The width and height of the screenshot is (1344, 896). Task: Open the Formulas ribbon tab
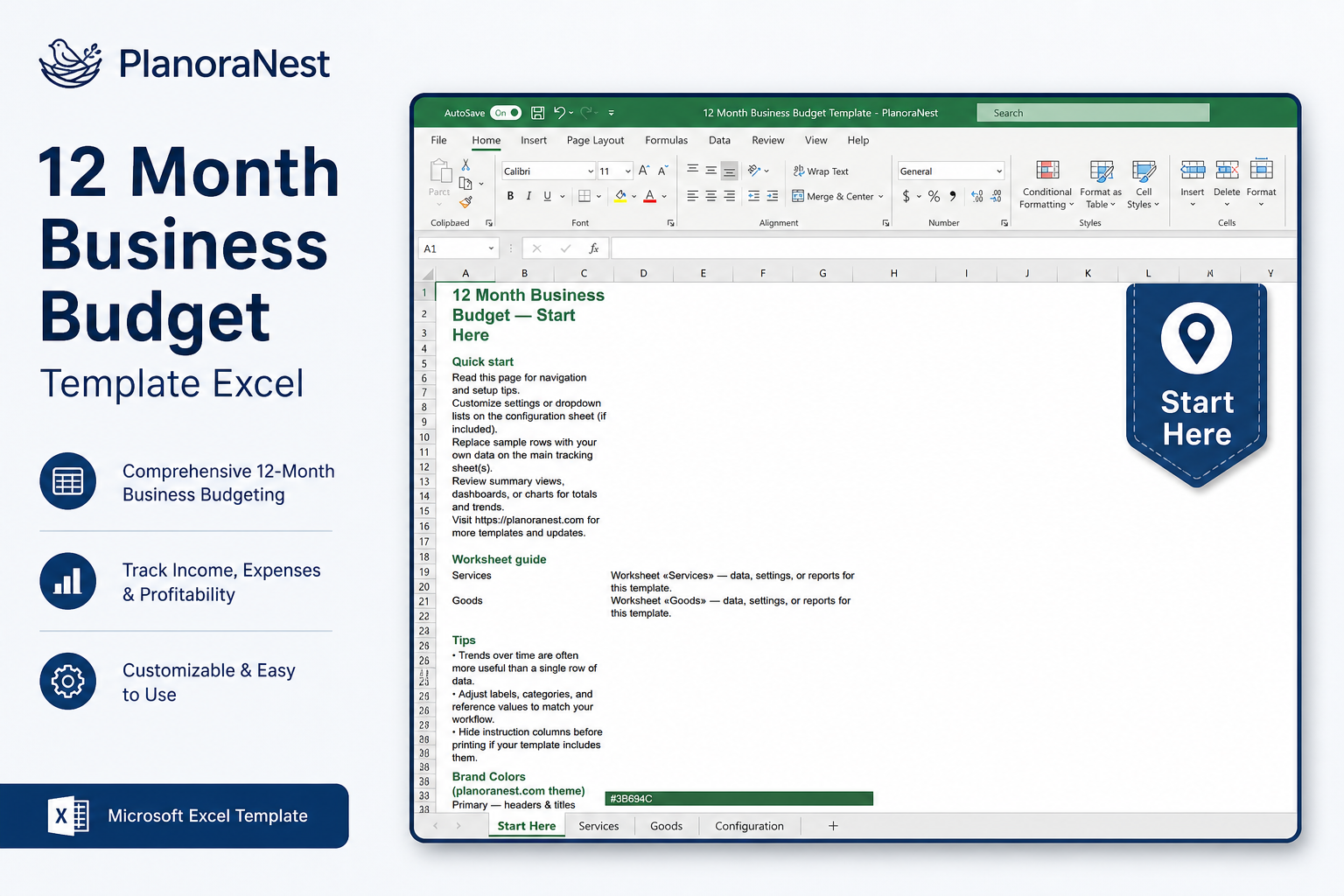(666, 140)
